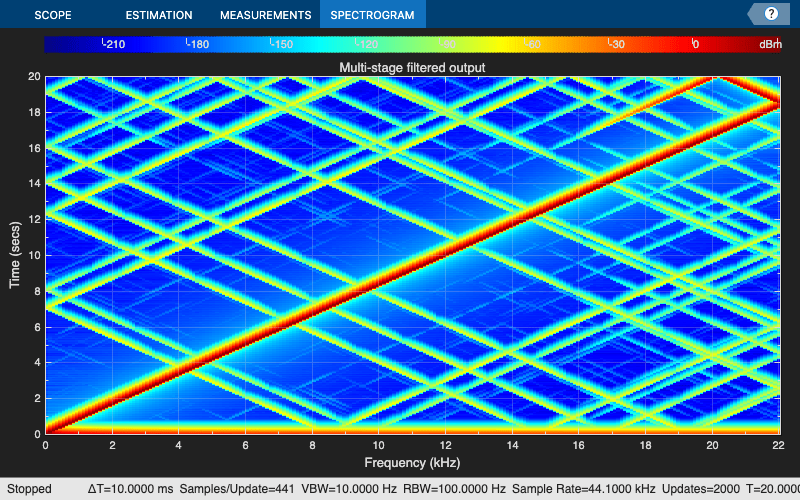Screen dimensions: 800x500
Task: Click 'RBW=100.0000 Hz' status entry
Action: pyautogui.click(x=454, y=489)
